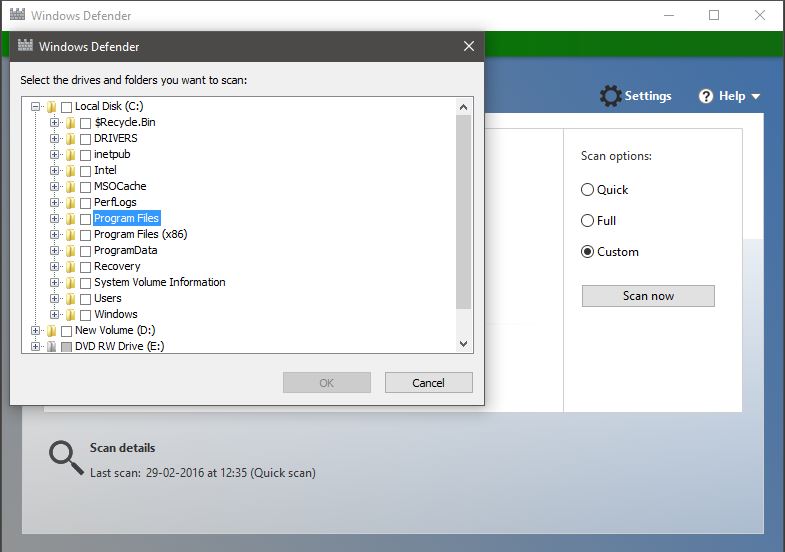Expand the New Volume (D:) node
Screen dimensions: 785x552
36,331
